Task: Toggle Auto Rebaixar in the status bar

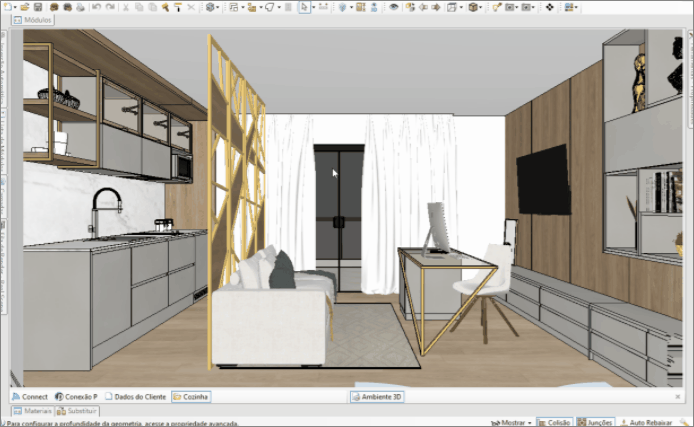Action: pos(650,422)
